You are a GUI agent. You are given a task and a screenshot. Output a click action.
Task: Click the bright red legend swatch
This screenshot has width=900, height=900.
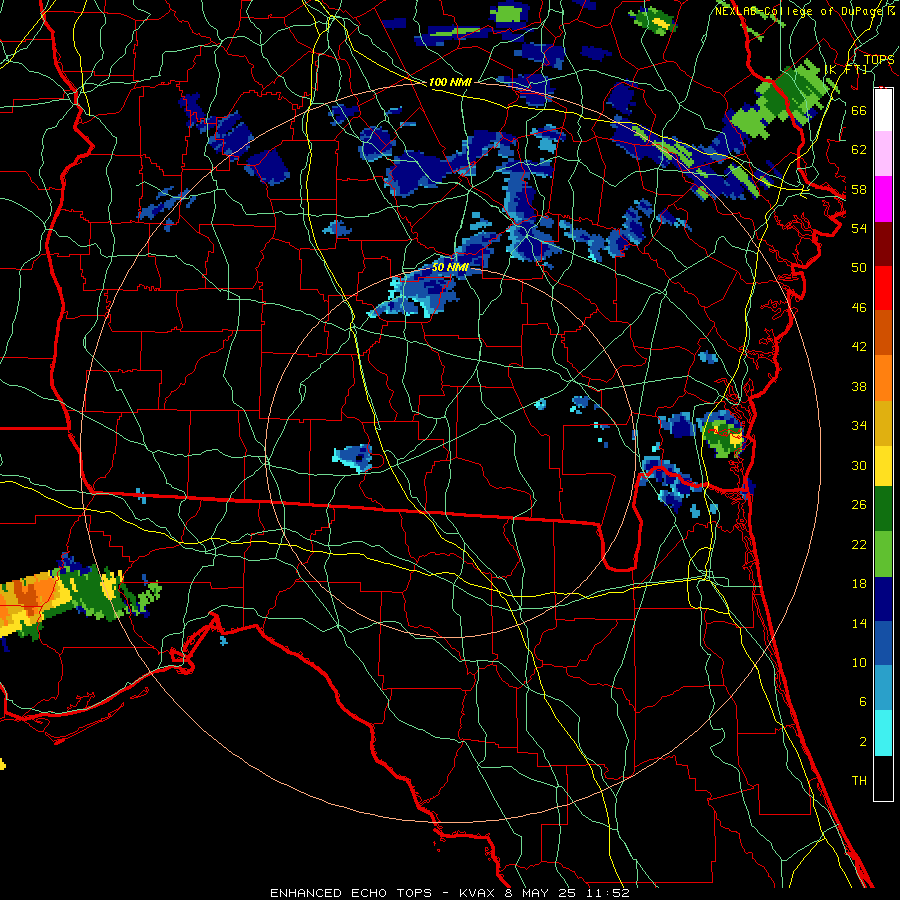[883, 288]
